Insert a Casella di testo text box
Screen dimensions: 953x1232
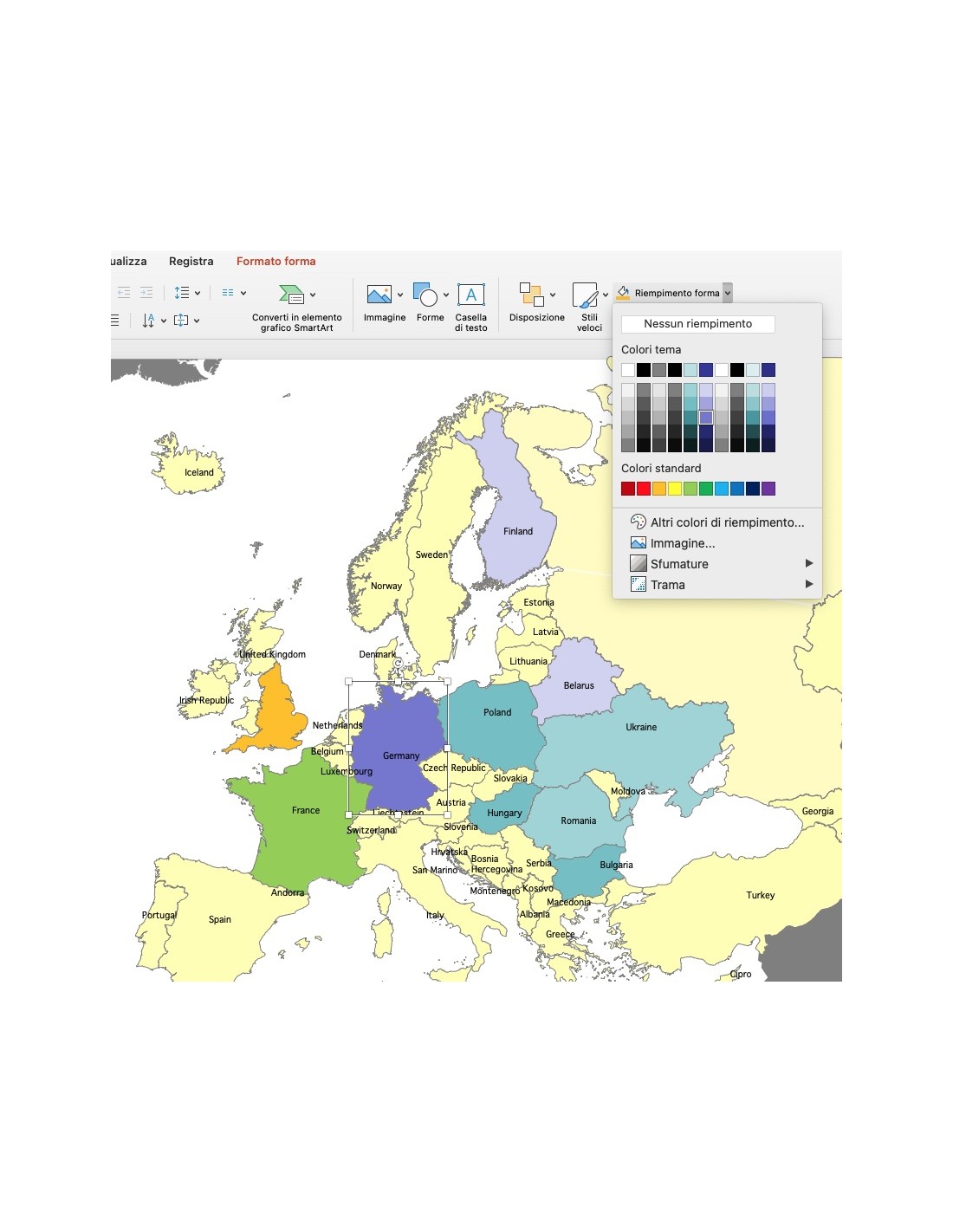470,295
